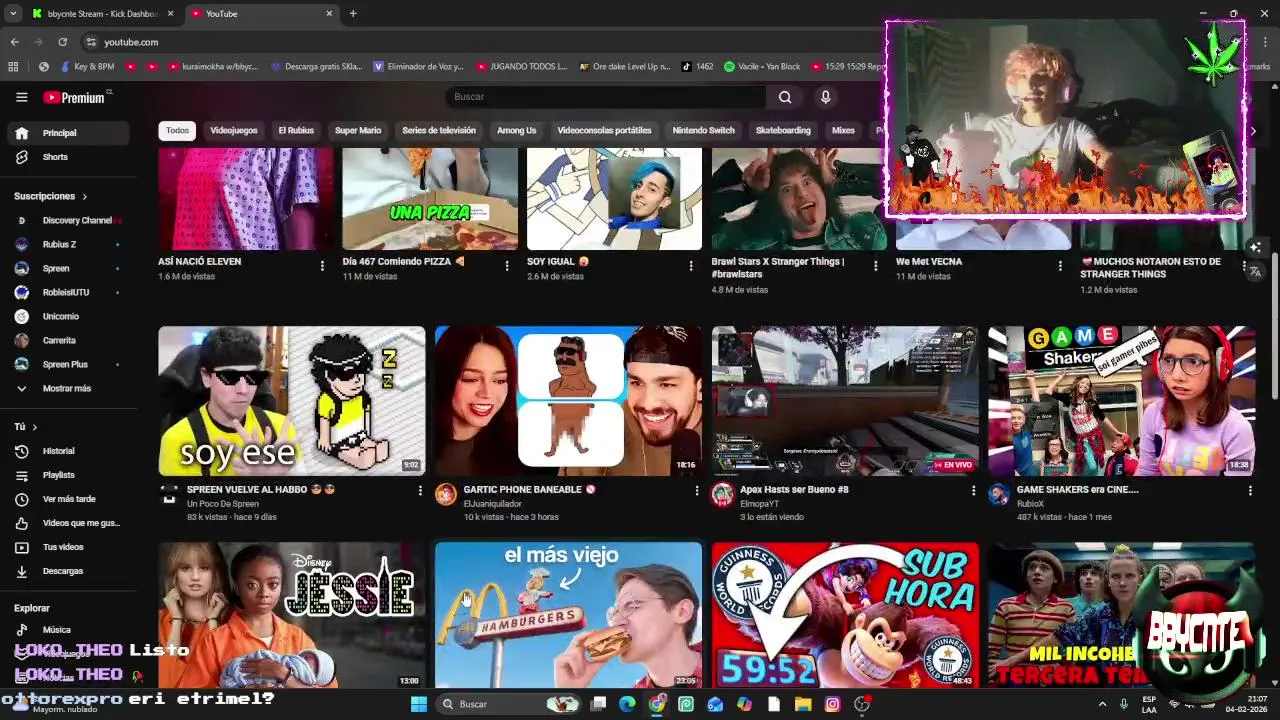Image resolution: width=1280 pixels, height=720 pixels.
Task: Open Windows Start menu
Action: point(418,704)
